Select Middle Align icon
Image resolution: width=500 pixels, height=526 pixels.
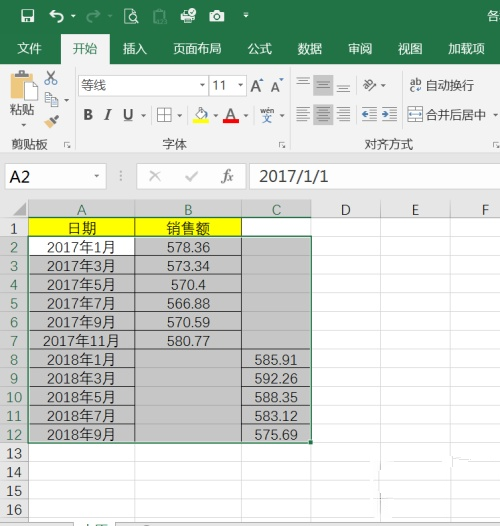click(323, 85)
